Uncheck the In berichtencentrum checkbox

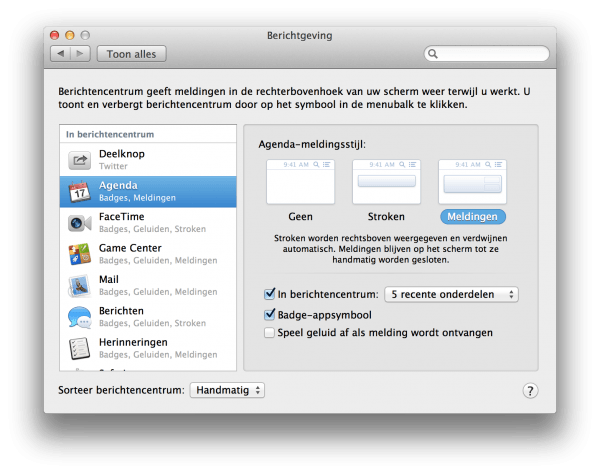269,294
